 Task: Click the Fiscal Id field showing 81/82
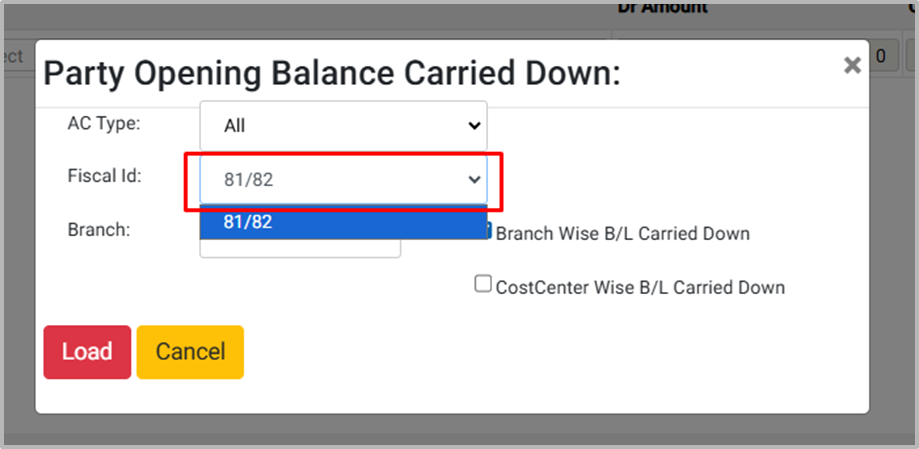(330, 180)
